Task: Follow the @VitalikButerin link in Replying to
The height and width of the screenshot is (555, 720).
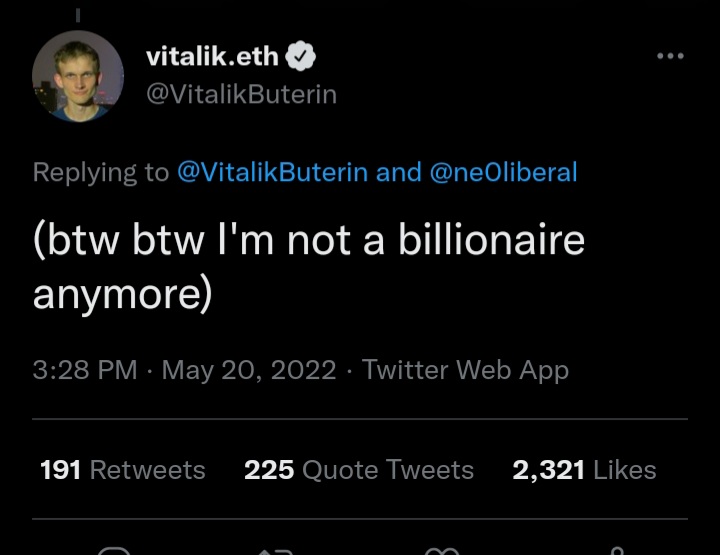Action: (x=272, y=172)
